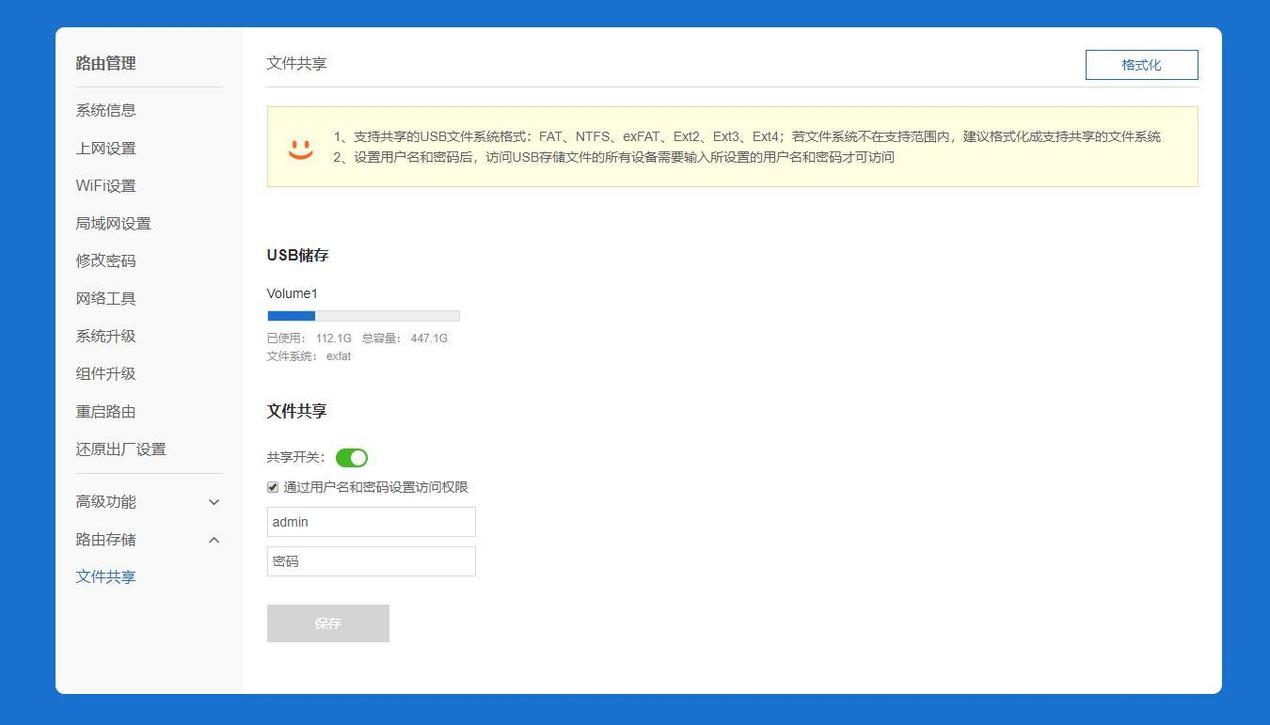1270x725 pixels.
Task: Click the Volume1 usage progress bar
Action: (x=363, y=315)
